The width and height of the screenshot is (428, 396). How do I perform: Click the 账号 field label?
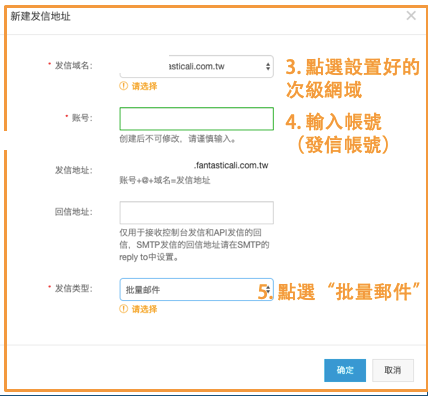pyautogui.click(x=82, y=118)
